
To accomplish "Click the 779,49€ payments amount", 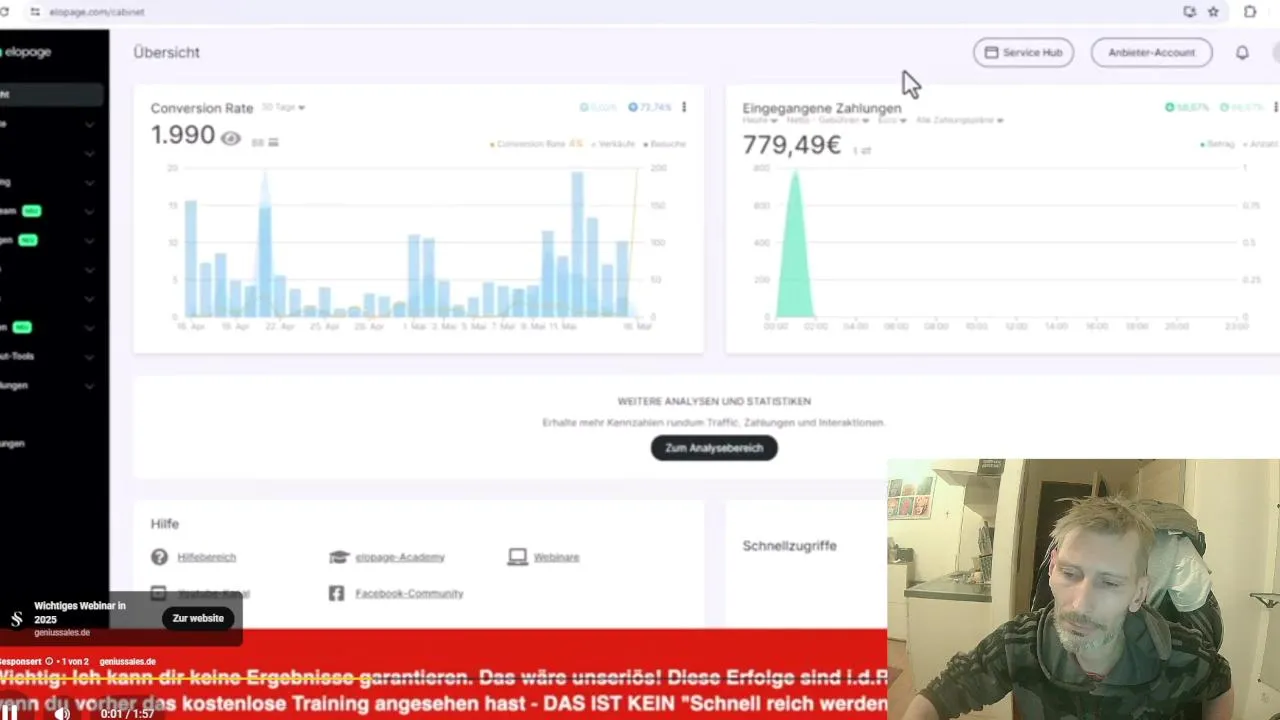I will pyautogui.click(x=791, y=146).
